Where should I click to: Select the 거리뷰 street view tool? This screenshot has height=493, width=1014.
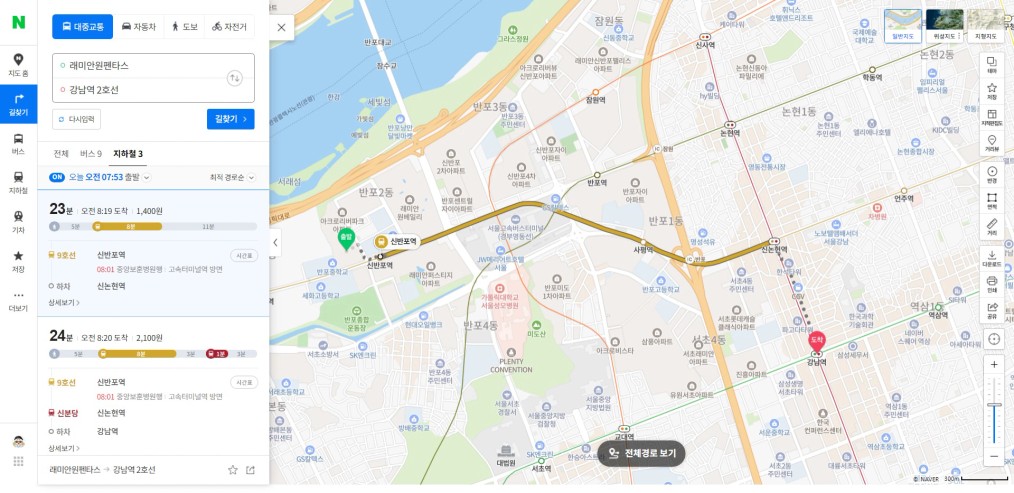click(991, 144)
